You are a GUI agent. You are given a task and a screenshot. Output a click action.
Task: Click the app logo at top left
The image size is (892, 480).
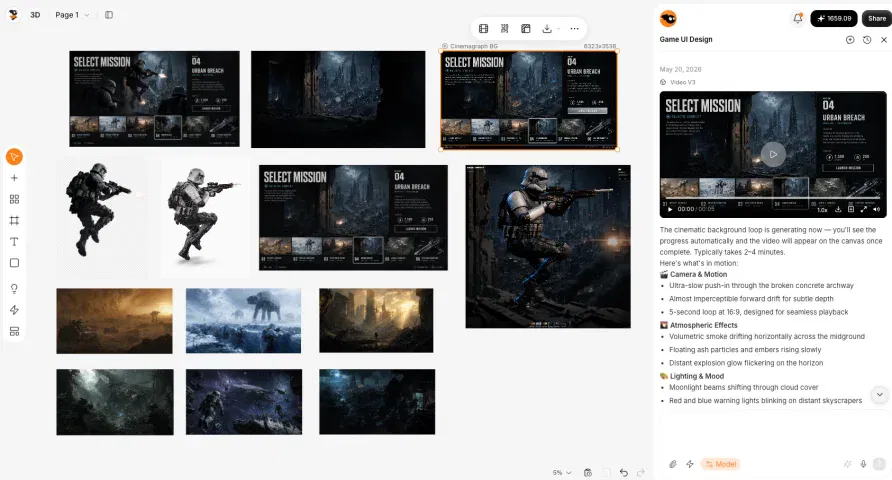tap(13, 15)
